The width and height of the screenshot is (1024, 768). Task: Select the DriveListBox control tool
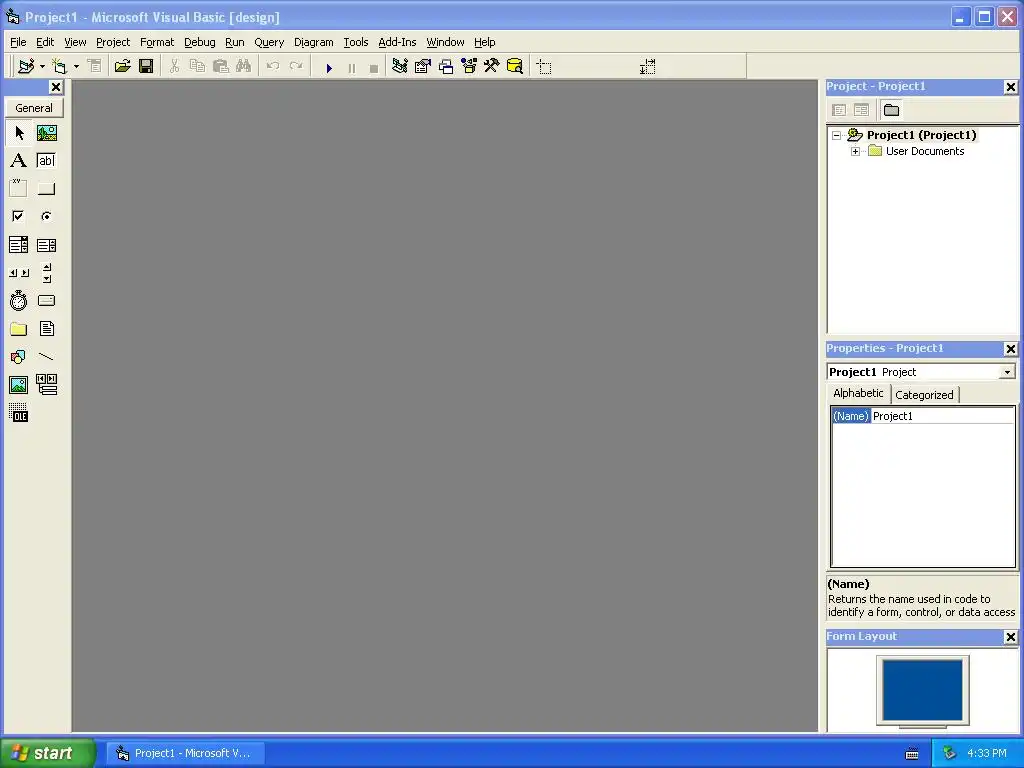click(x=46, y=301)
